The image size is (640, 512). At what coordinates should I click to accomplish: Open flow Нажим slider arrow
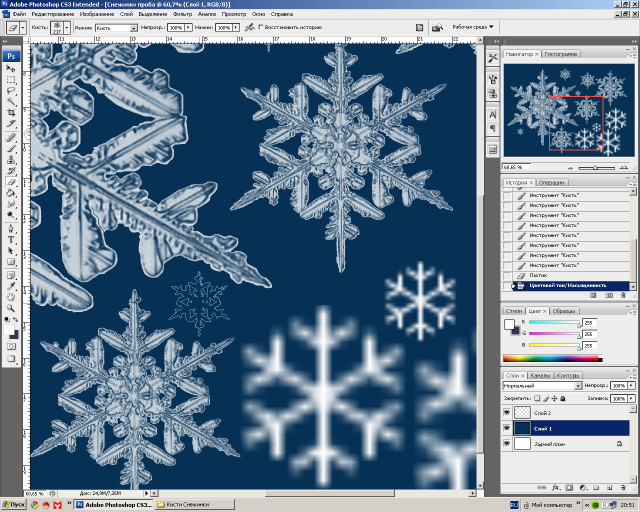click(x=236, y=27)
